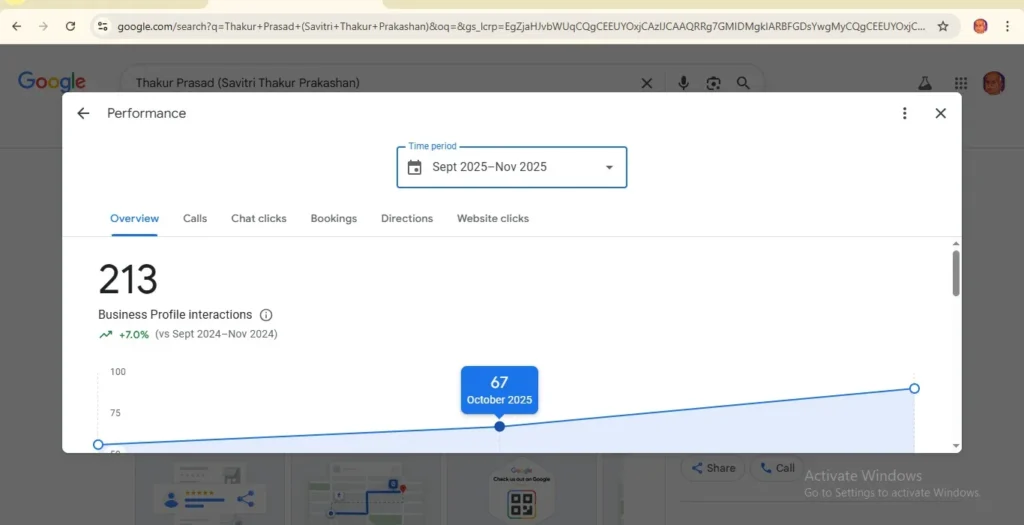Viewport: 1024px width, 525px height.
Task: Search by image with Google Lens icon
Action: tap(713, 83)
